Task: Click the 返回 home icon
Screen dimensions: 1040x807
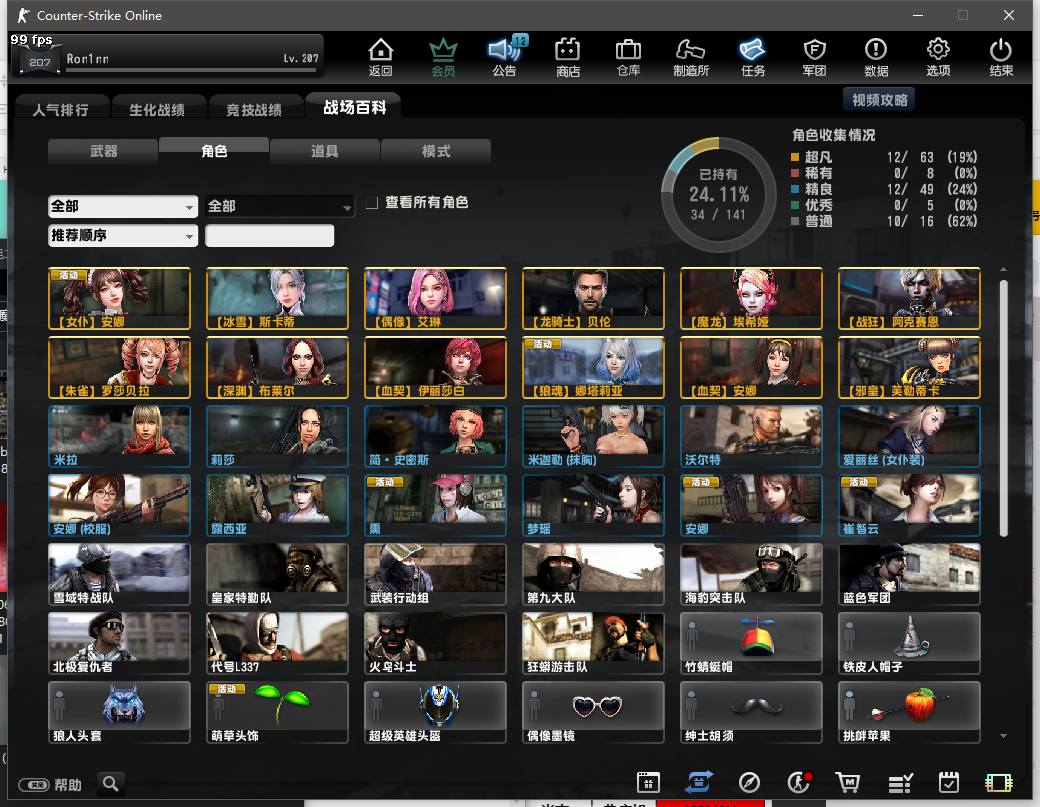Action: coord(380,56)
